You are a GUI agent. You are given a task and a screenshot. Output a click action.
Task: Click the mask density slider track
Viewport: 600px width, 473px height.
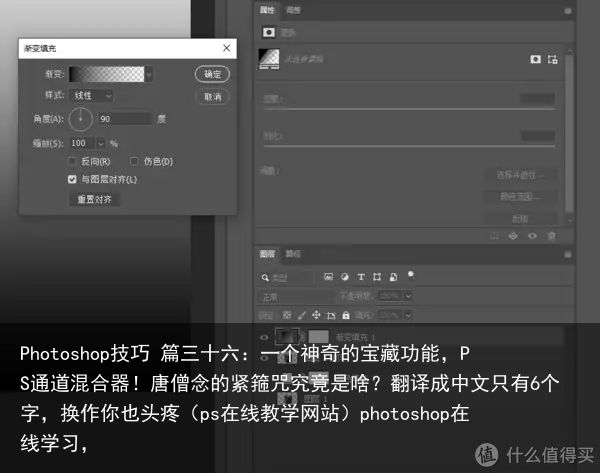click(409, 109)
